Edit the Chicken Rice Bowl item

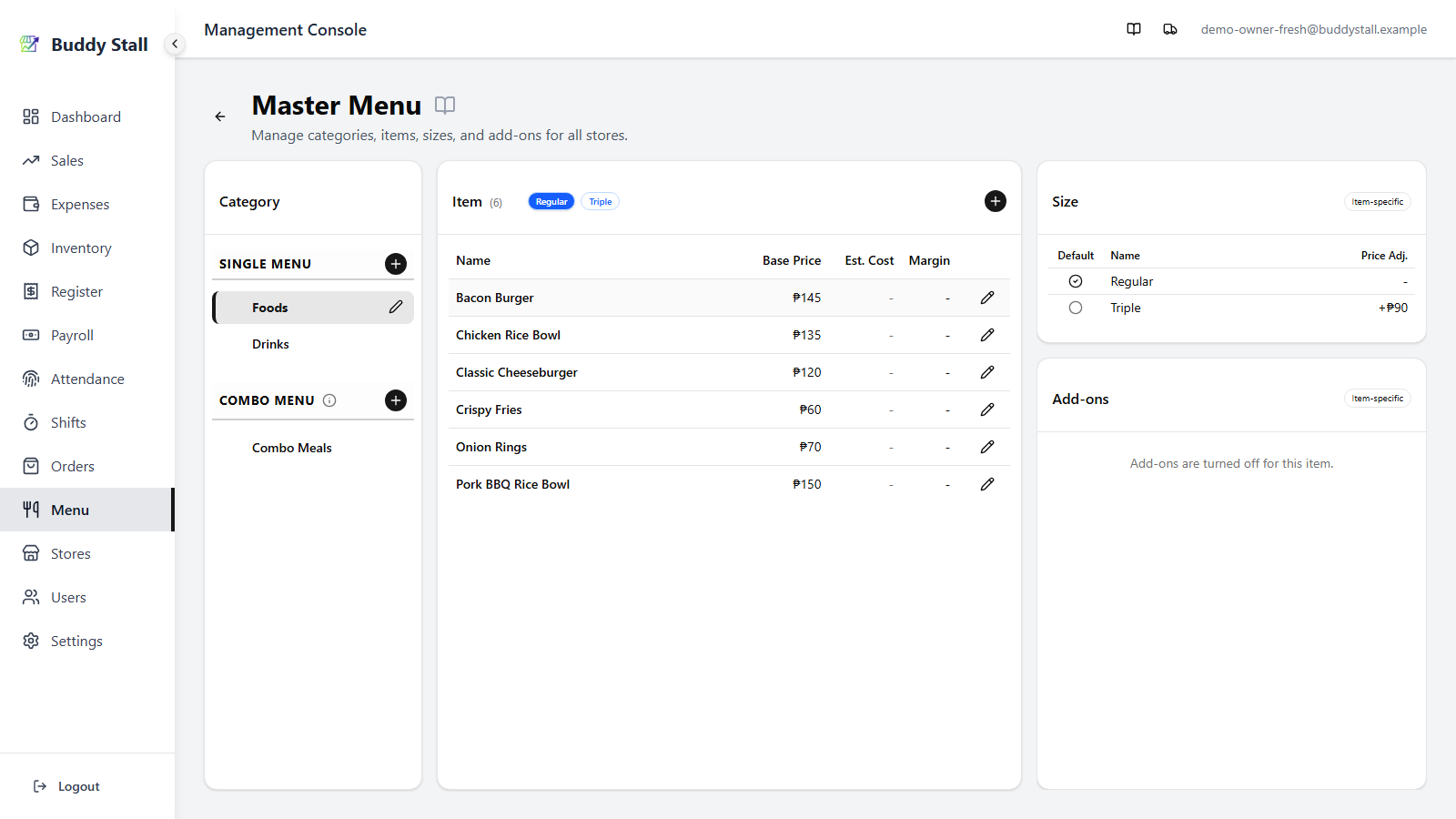(x=987, y=335)
